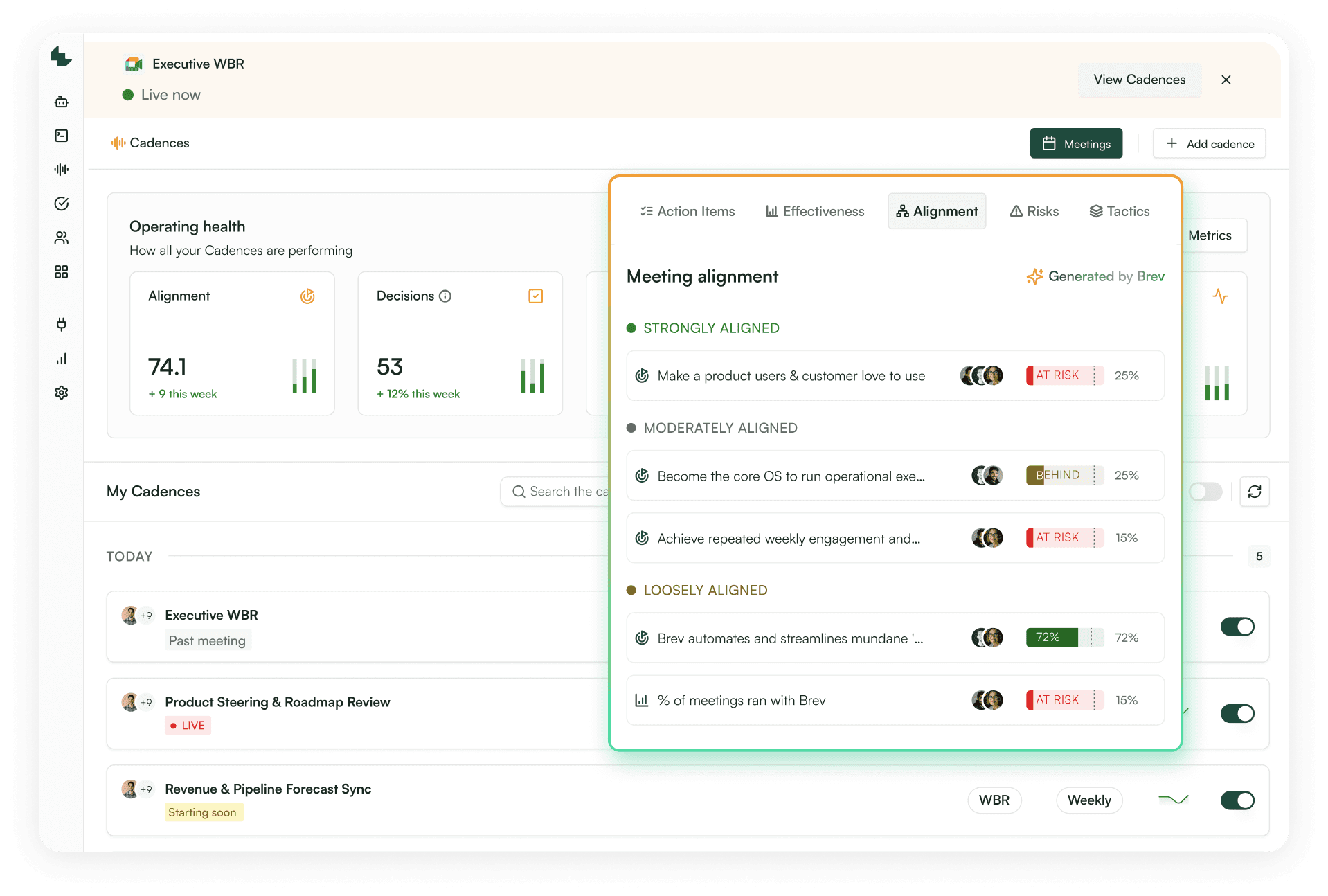
Task: Click the Meetings button
Action: coord(1076,143)
